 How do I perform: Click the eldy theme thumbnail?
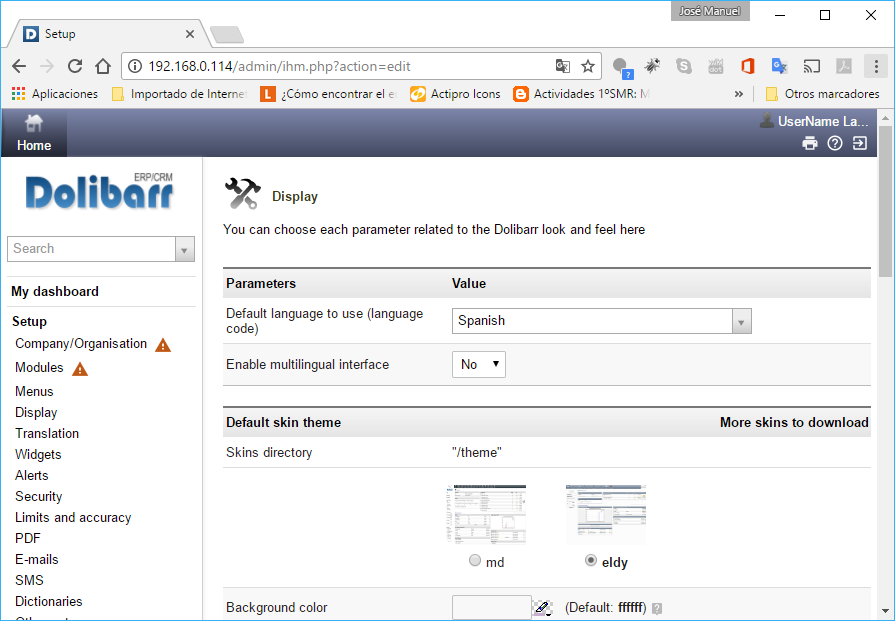(605, 514)
